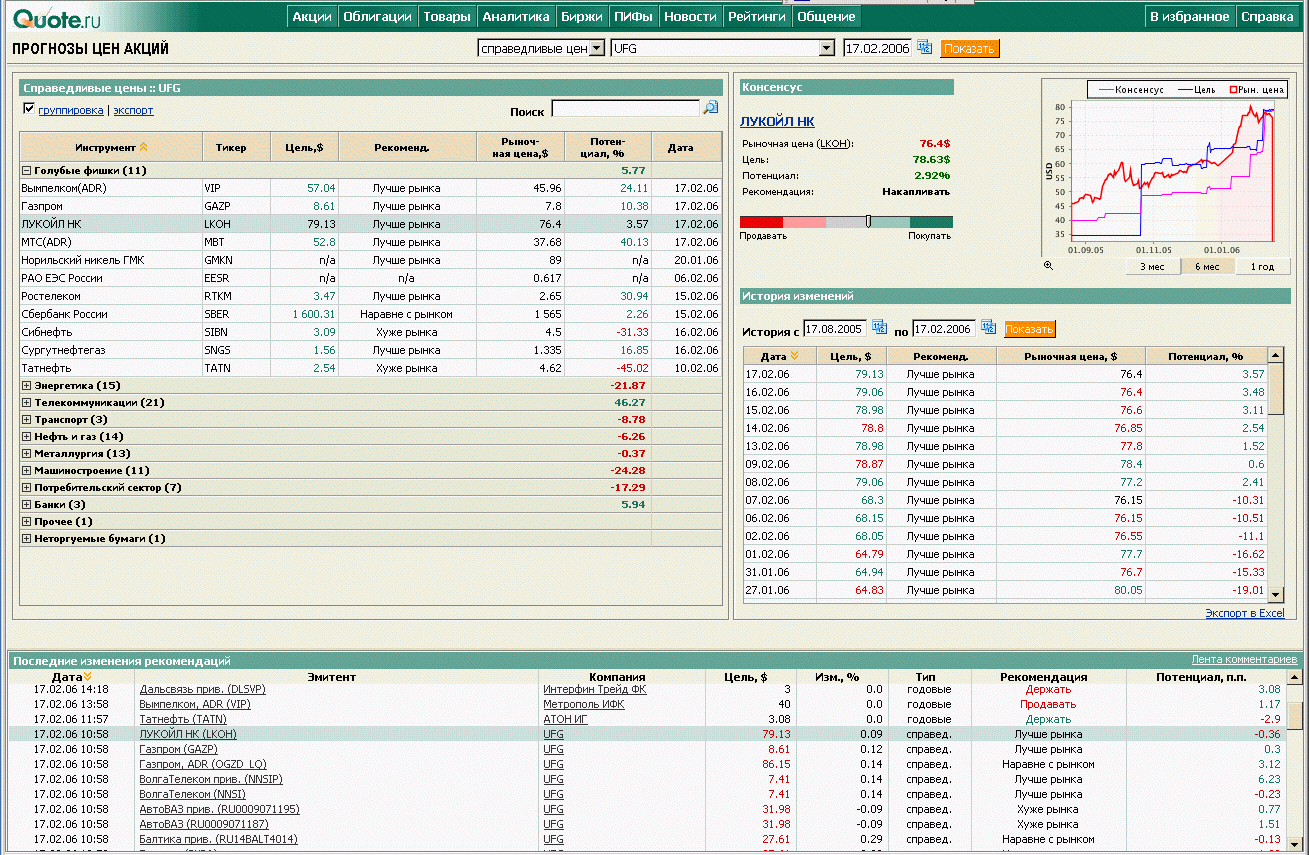Image resolution: width=1309 pixels, height=855 pixels.
Task: Click the Продавать-Покупать recommendation slider handle
Action: point(867,221)
